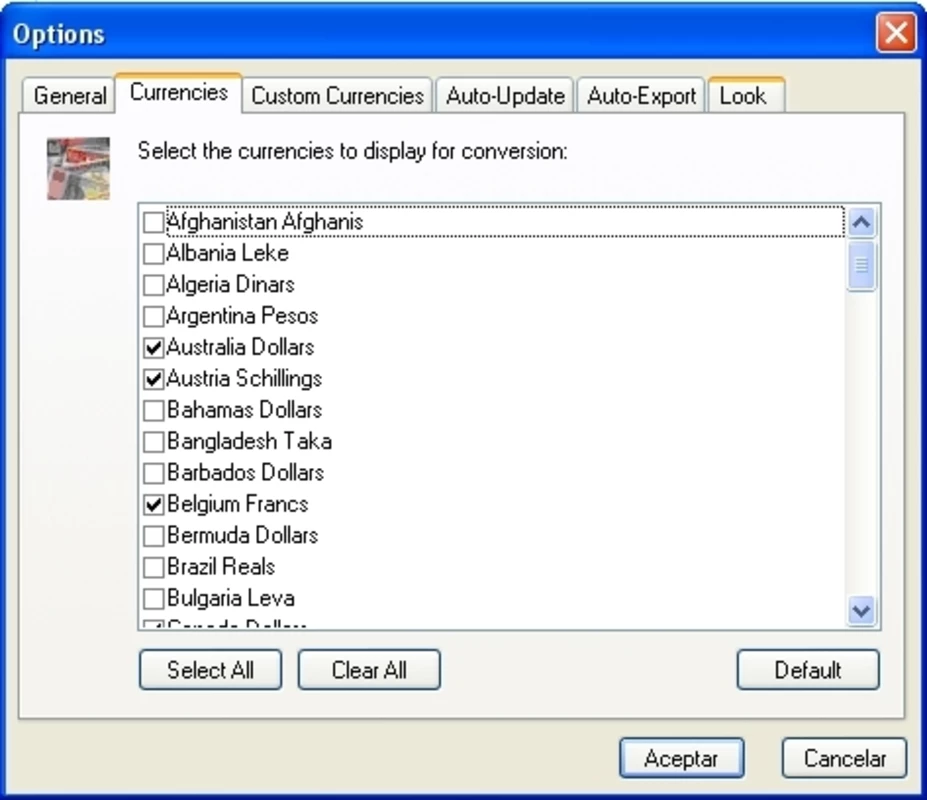Screen dimensions: 927x800
Task: Uncheck Belgium Francs checkbox
Action: (x=154, y=504)
